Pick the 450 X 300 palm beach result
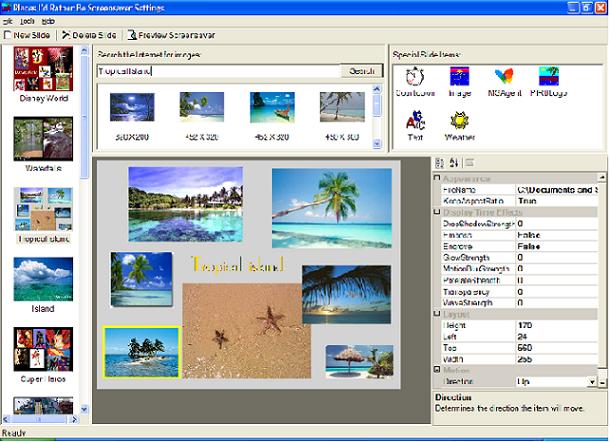Viewport: 610px width, 442px height. [342, 107]
